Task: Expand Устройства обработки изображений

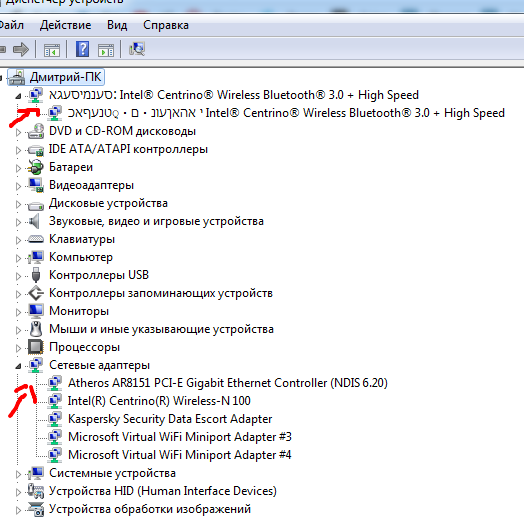Action: pos(18,510)
